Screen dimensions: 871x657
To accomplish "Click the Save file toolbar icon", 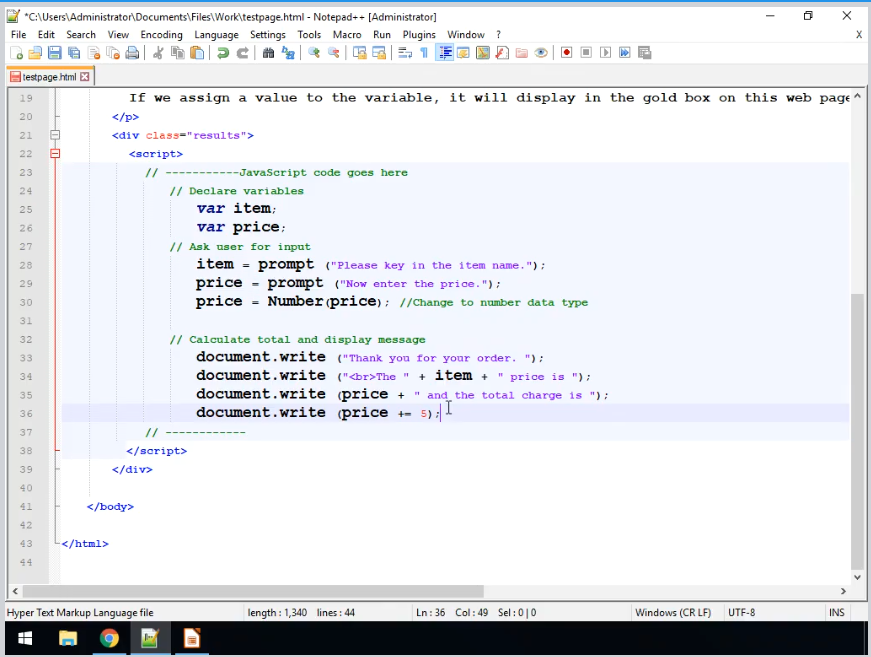I will click(x=55, y=53).
